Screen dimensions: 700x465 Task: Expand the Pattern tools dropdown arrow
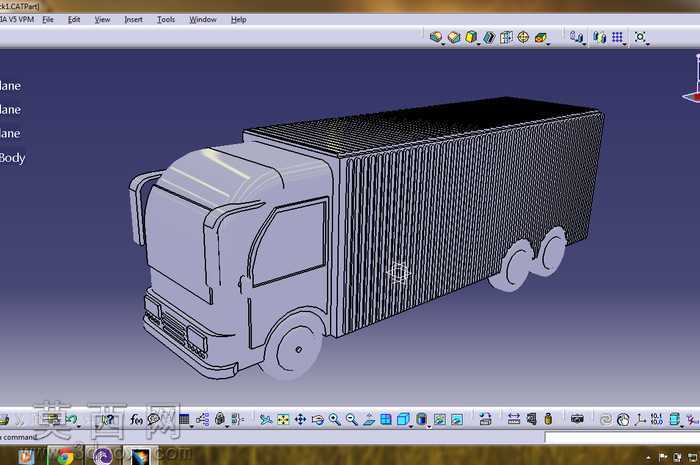coord(625,44)
